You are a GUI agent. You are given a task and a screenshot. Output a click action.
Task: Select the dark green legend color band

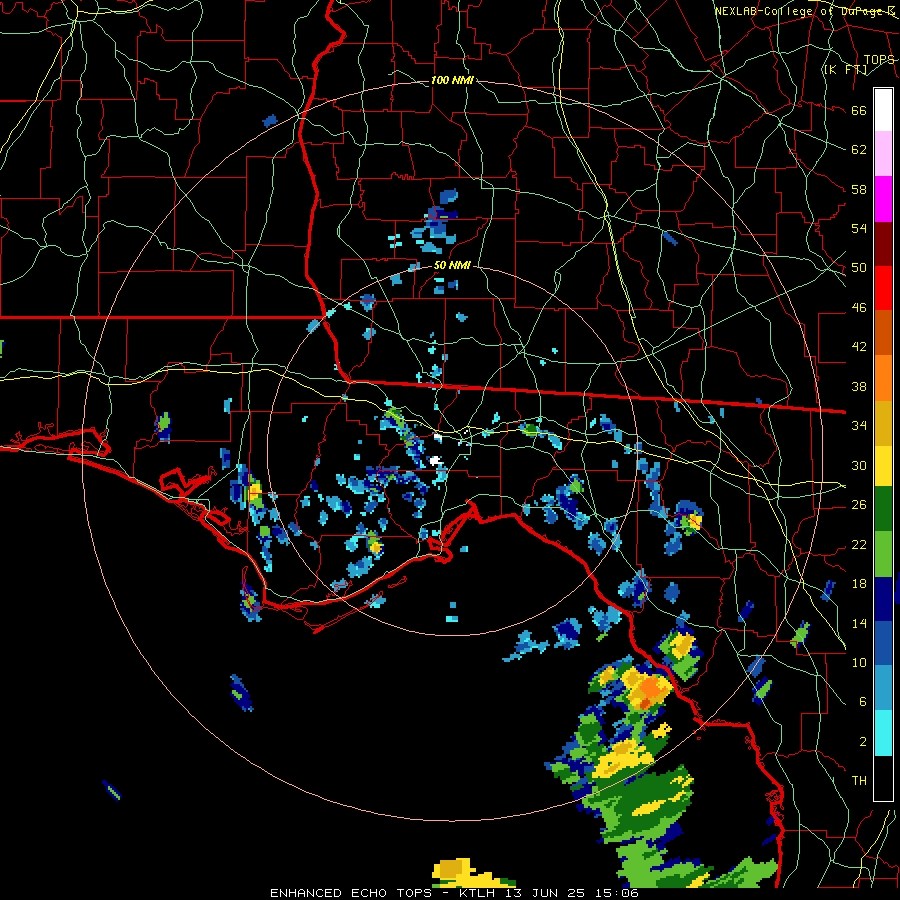[x=883, y=509]
